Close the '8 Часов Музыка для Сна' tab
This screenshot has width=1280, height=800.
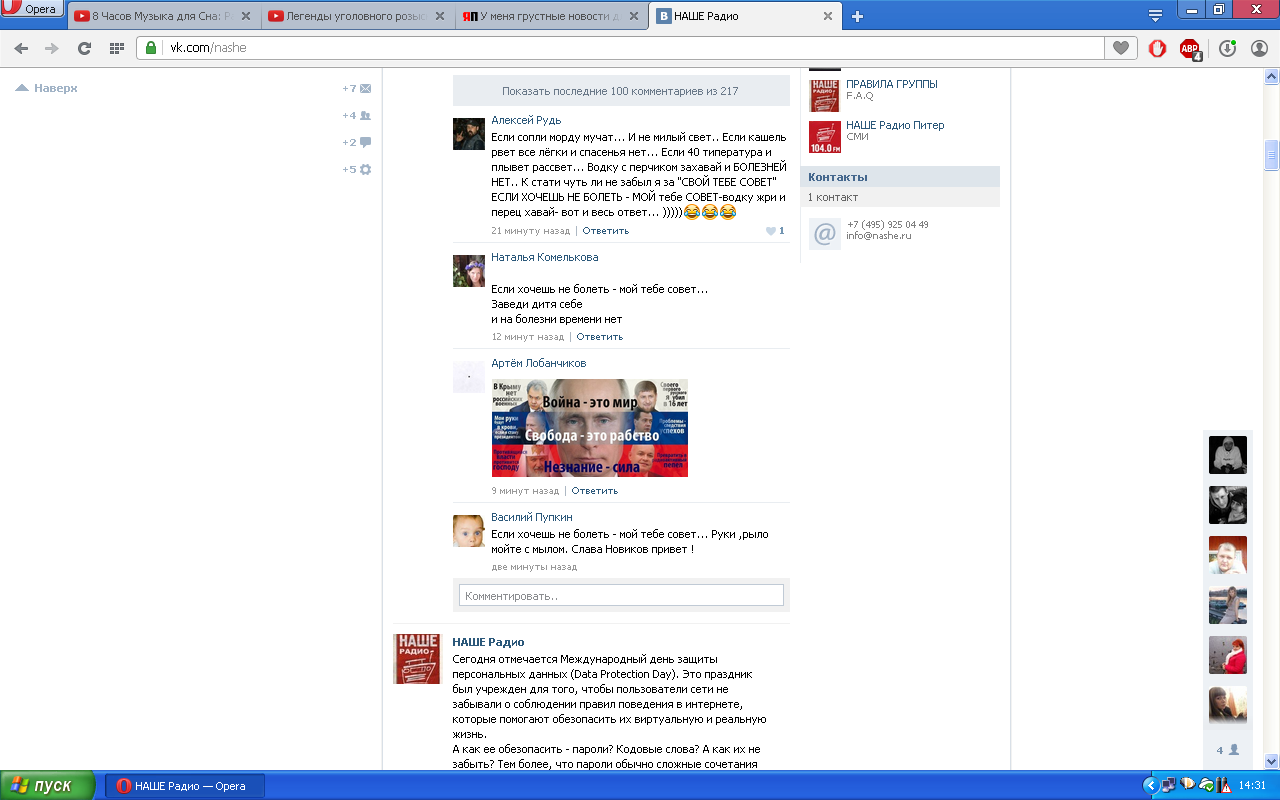tap(246, 16)
